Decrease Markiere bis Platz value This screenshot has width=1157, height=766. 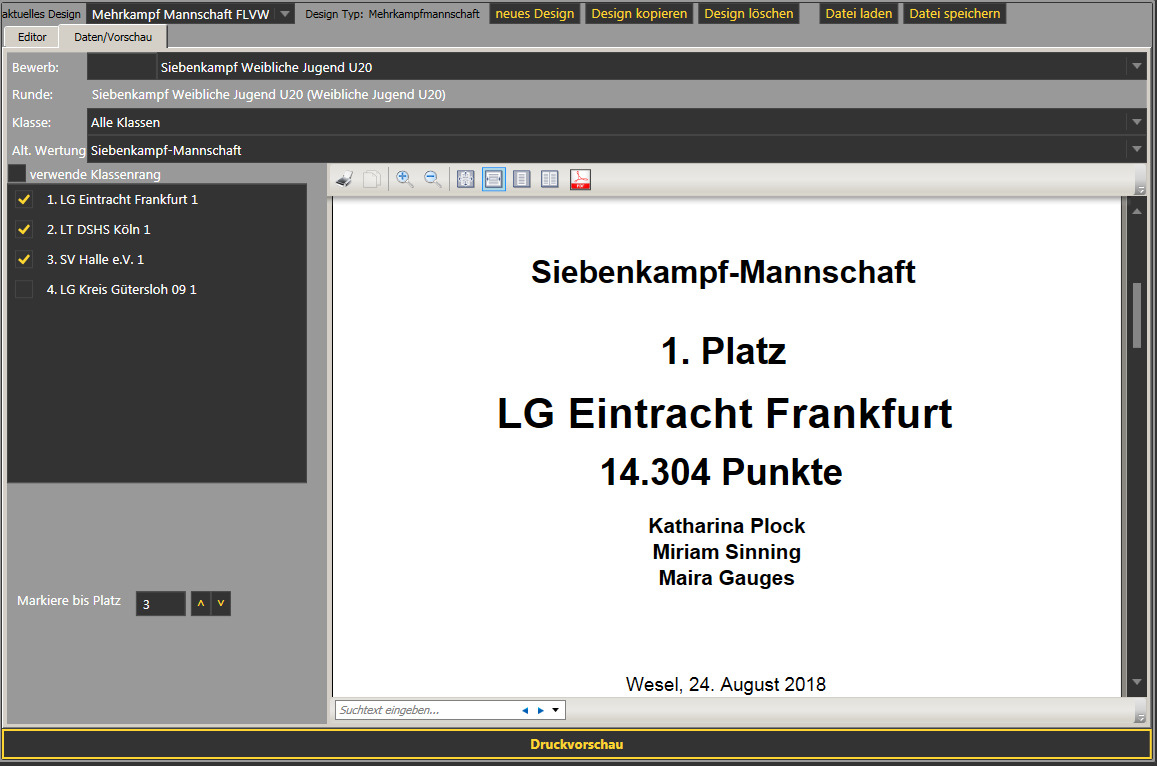coord(221,604)
